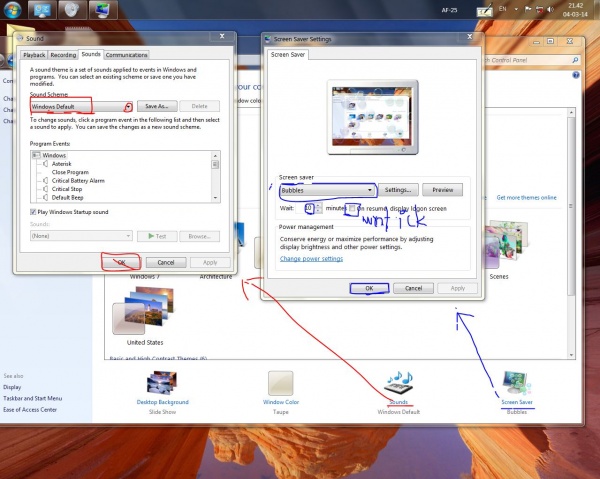
Task: Click OK in the Sound dialog
Action: 121,262
